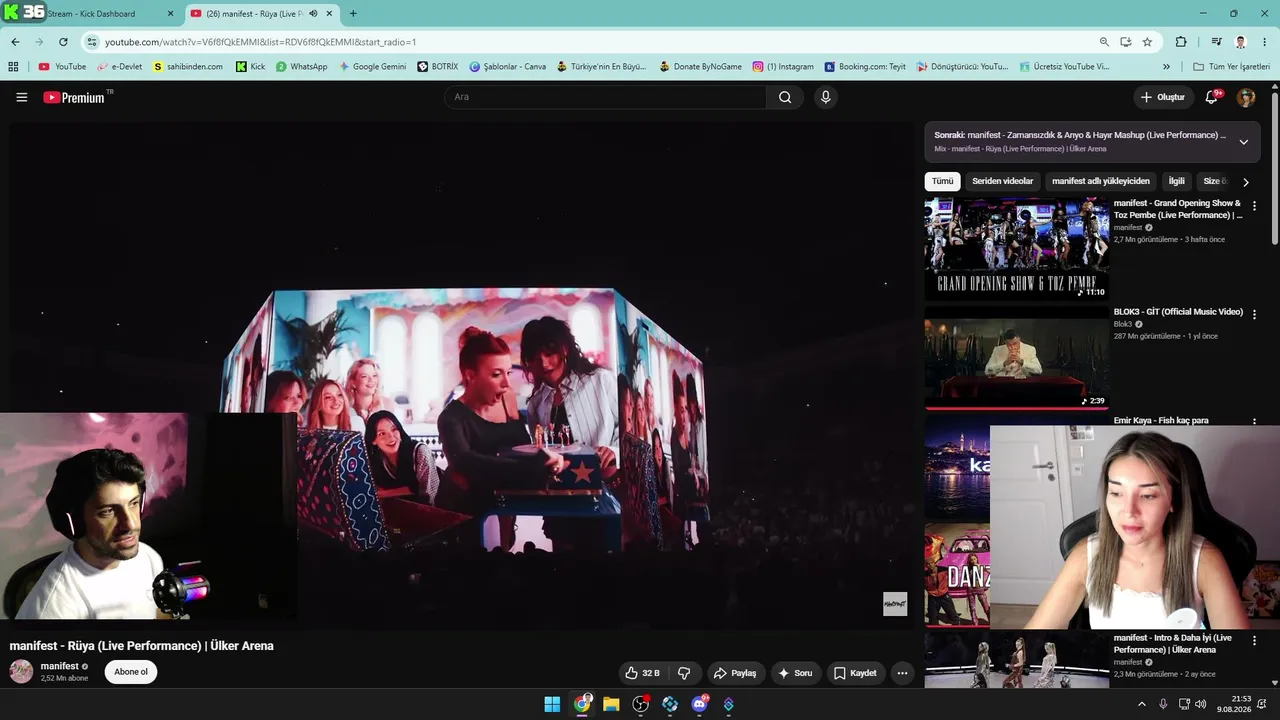
Task: Open Discord from taskbar
Action: [699, 704]
